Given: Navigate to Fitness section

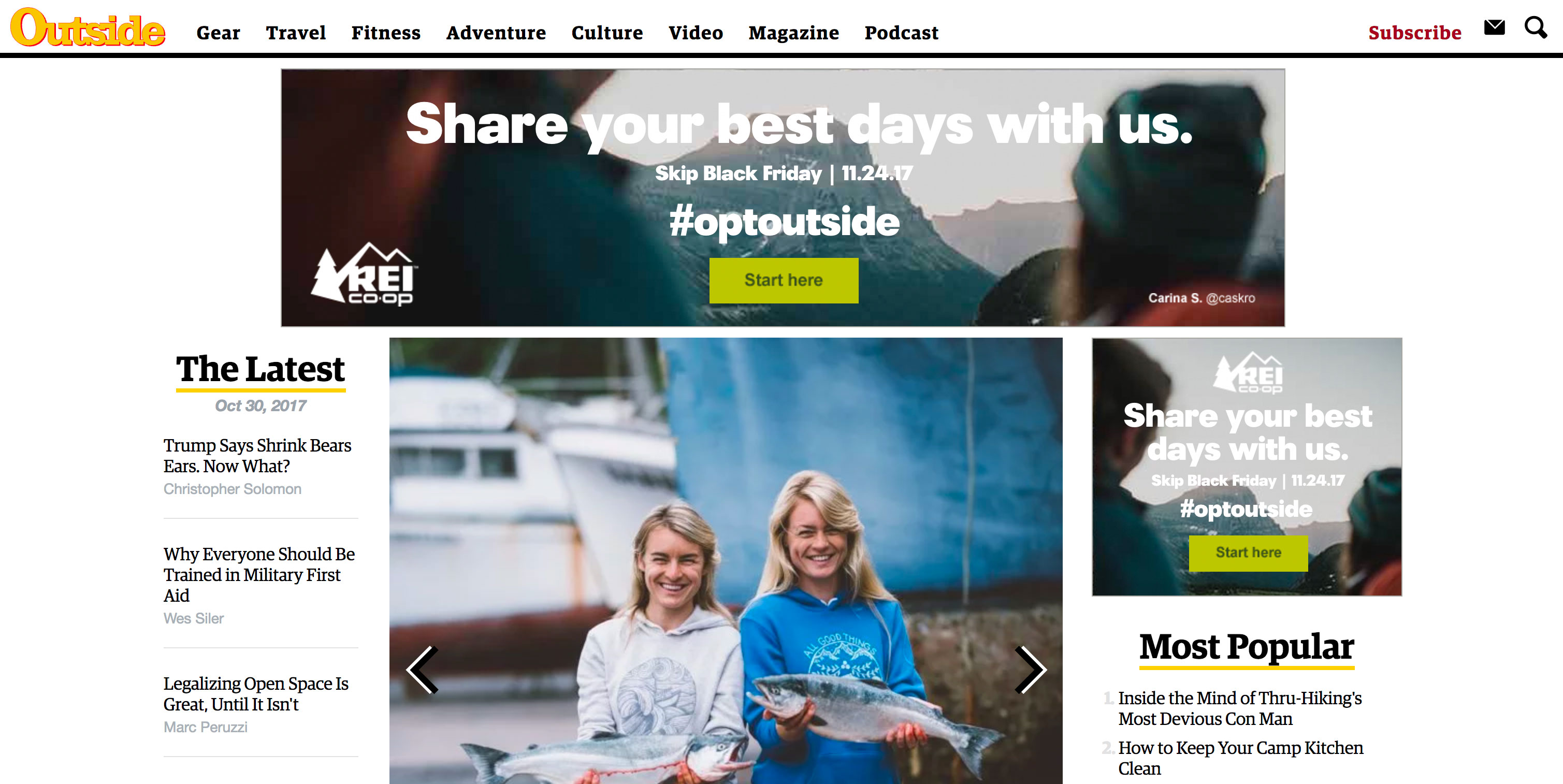Looking at the screenshot, I should pyautogui.click(x=386, y=33).
